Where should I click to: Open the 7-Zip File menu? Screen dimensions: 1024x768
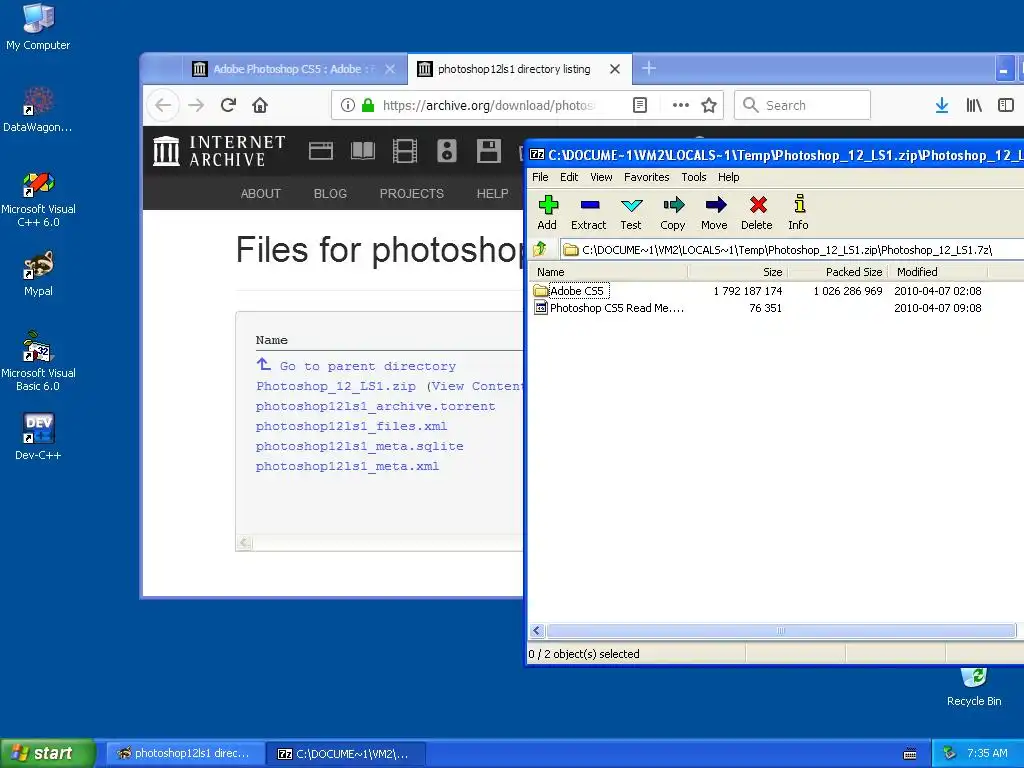click(x=540, y=177)
